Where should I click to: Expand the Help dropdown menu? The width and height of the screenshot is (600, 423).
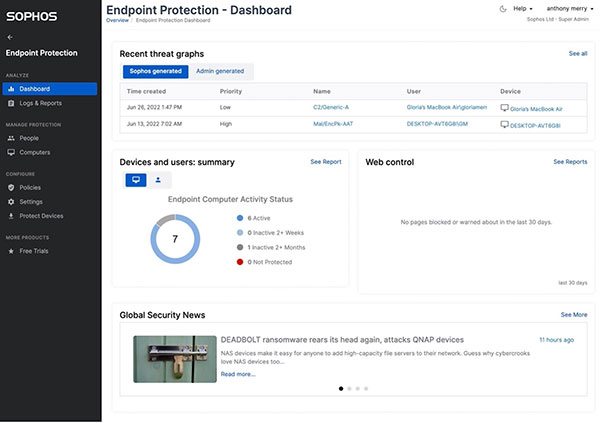coord(523,8)
